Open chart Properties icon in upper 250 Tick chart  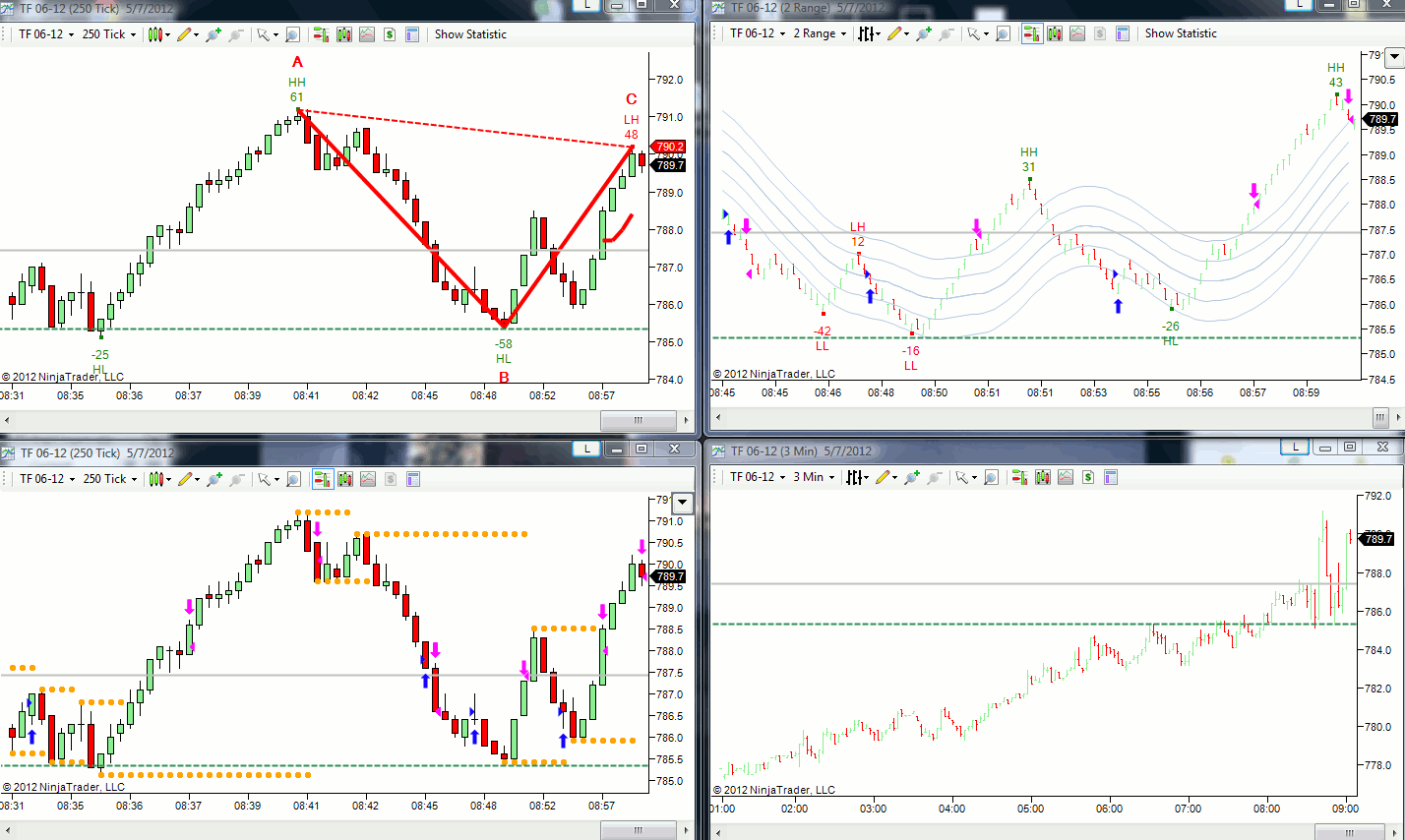(413, 34)
